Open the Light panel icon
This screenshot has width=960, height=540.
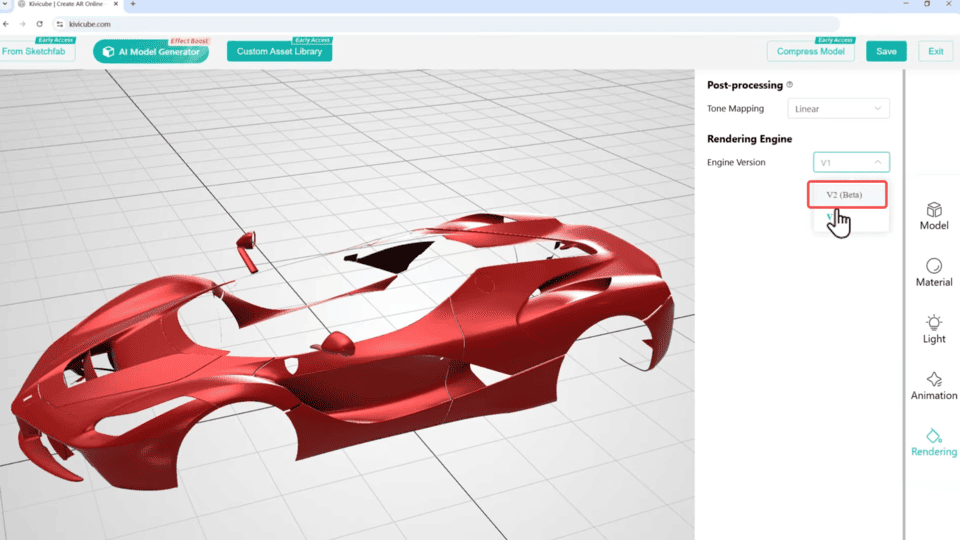(x=934, y=329)
